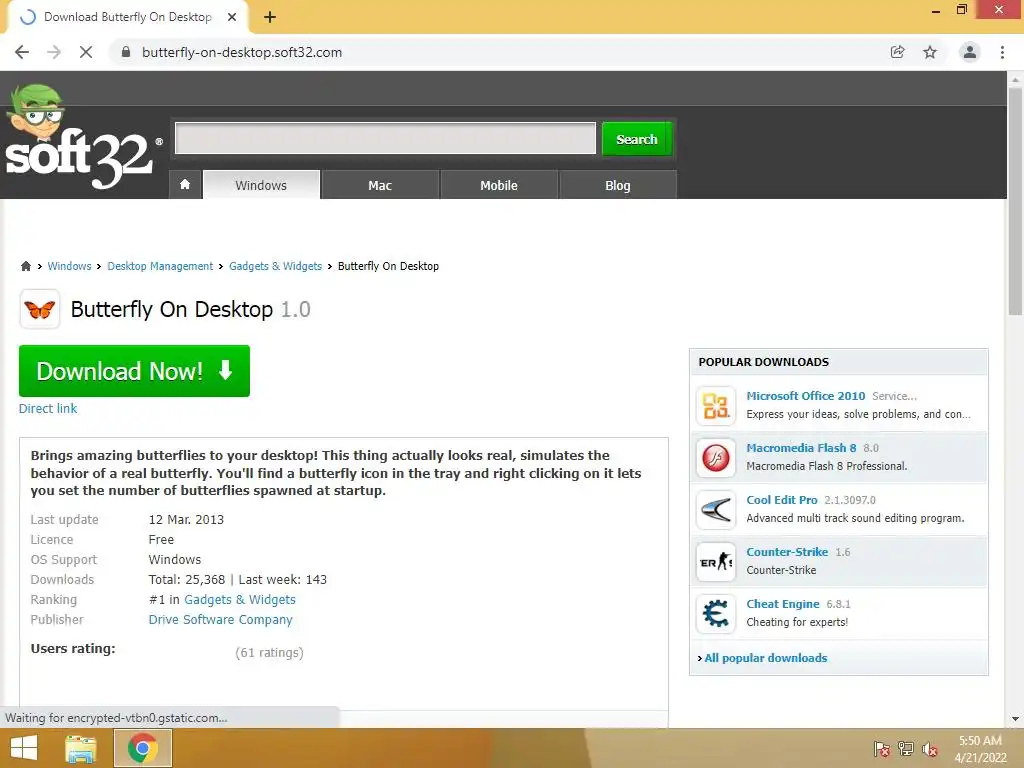Select the Mac navigation tab

(x=380, y=185)
